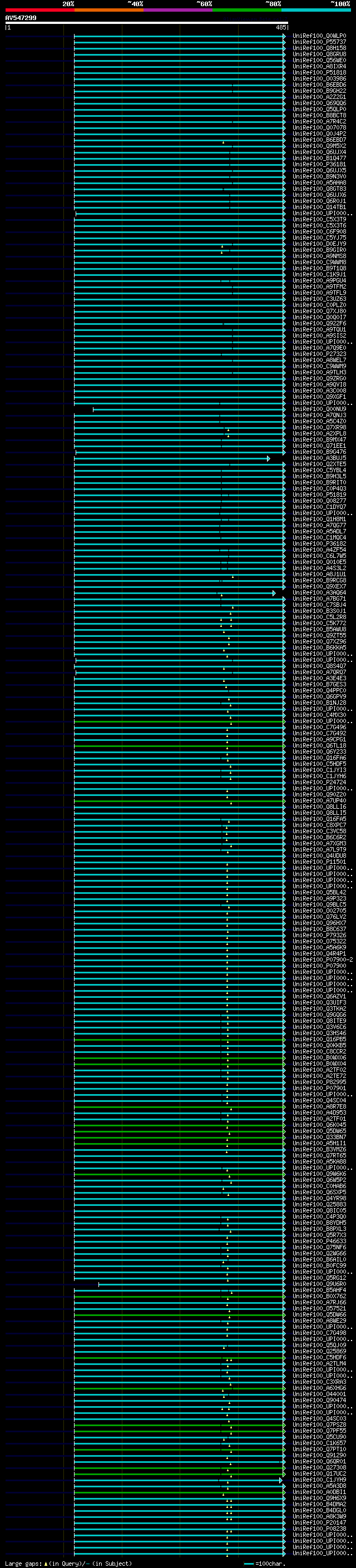Select the UniRef100_P36182 hit label

click(x=319, y=543)
